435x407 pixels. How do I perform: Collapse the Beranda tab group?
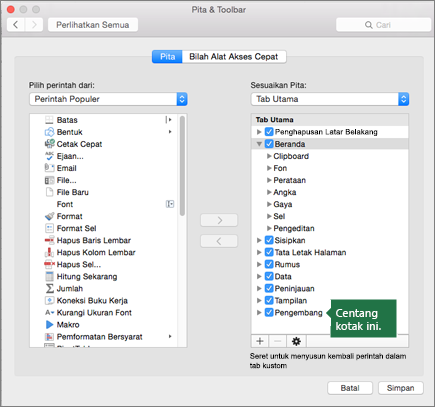pos(259,144)
